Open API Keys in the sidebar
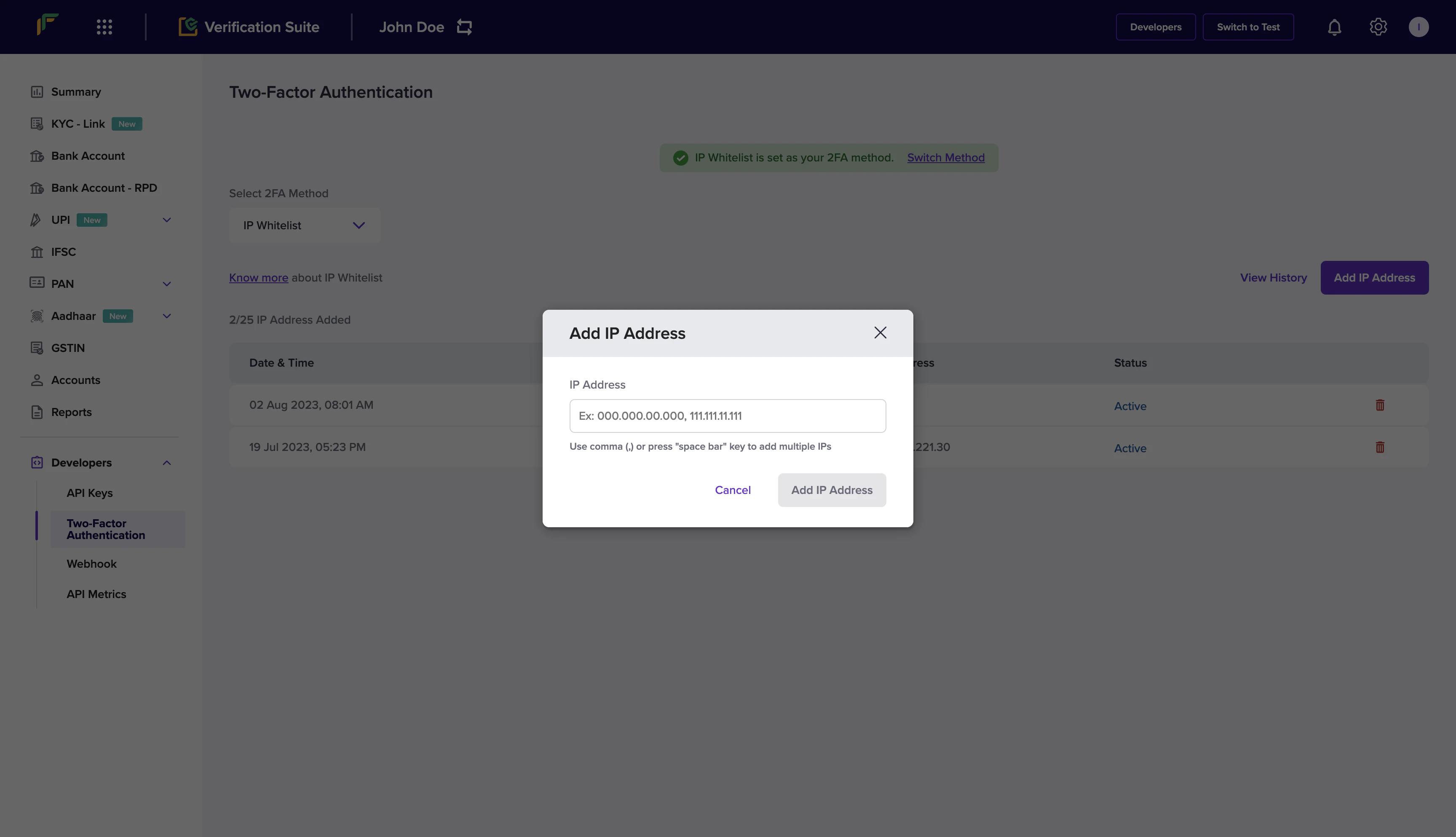The height and width of the screenshot is (837, 1456). [x=90, y=493]
